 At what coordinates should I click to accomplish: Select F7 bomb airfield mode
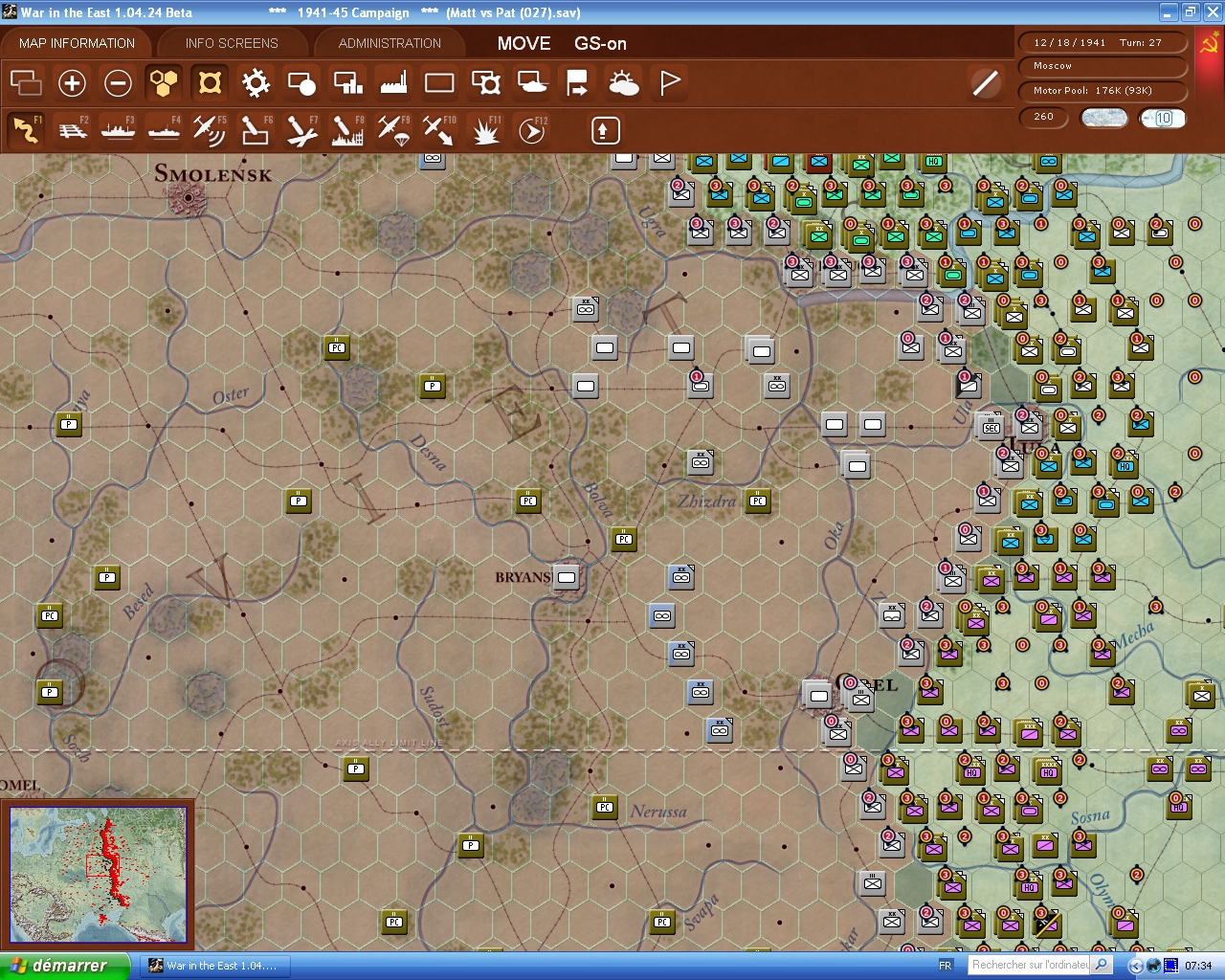(301, 129)
